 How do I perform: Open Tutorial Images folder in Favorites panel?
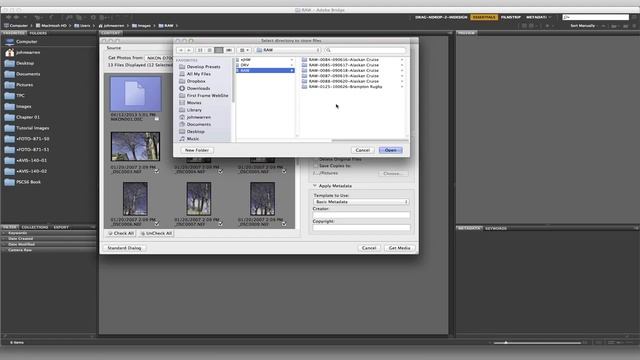tap(33, 128)
